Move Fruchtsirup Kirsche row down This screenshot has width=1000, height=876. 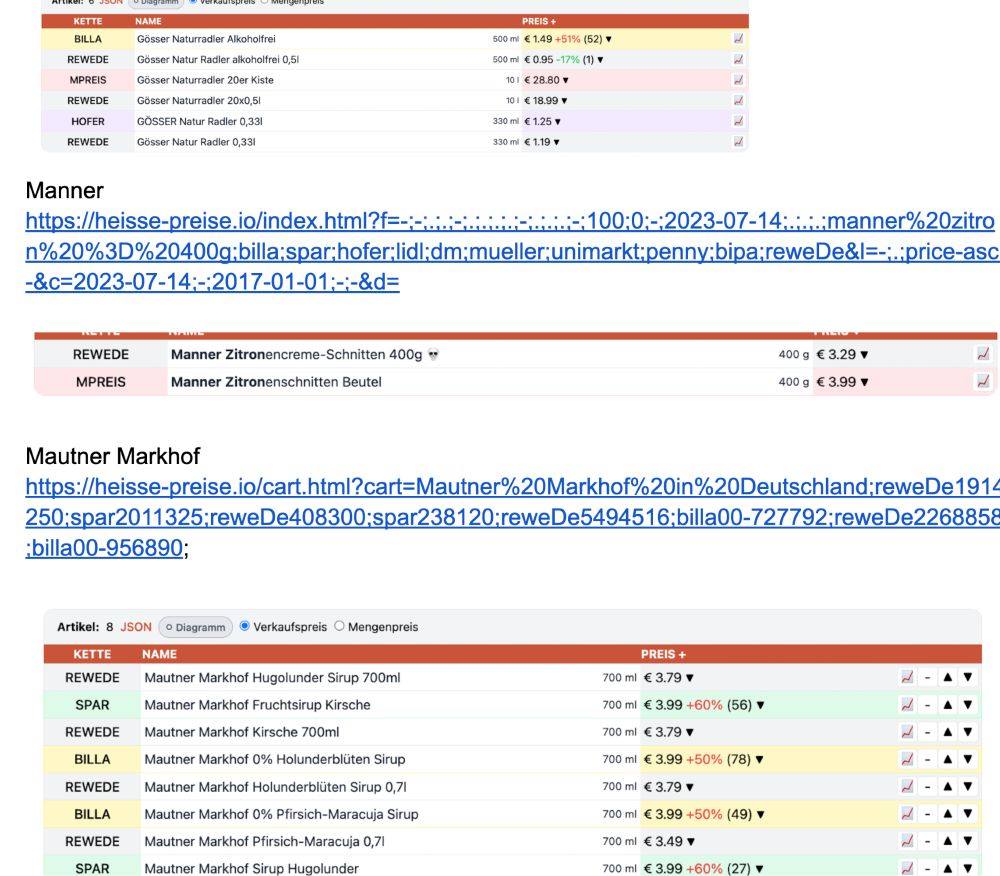968,704
